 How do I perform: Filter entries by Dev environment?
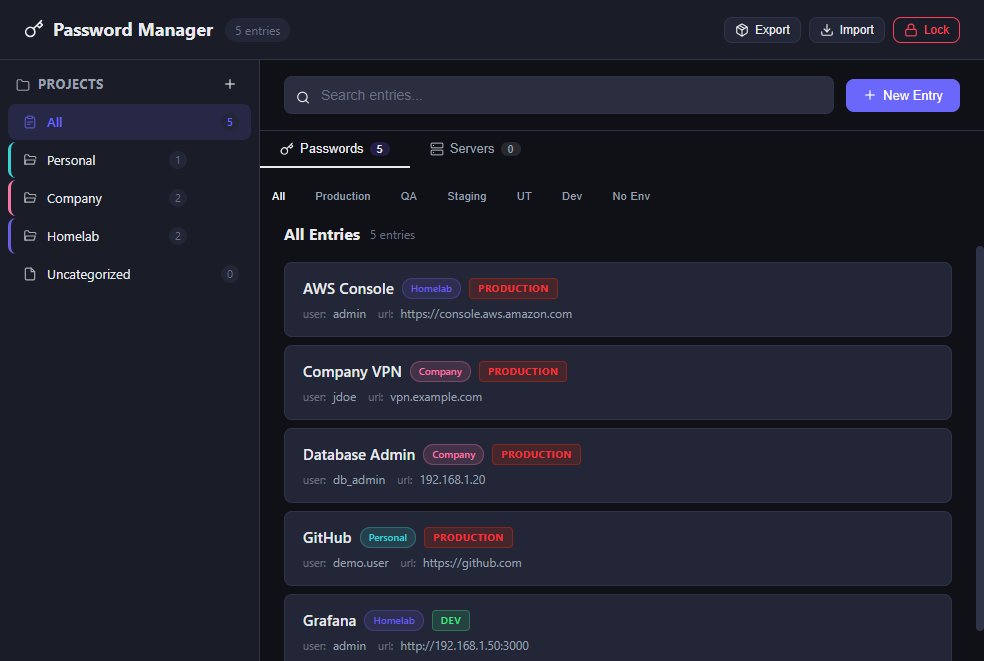(572, 196)
